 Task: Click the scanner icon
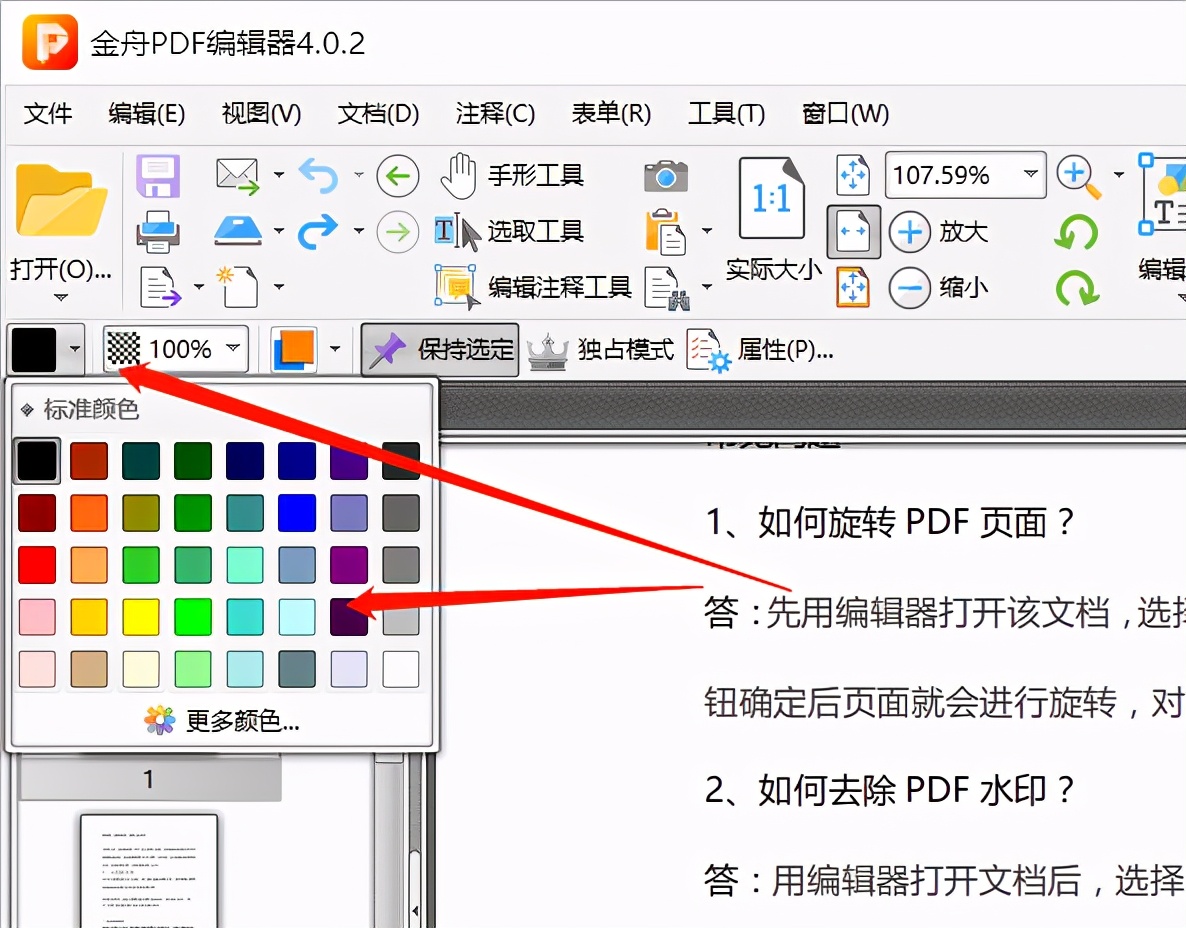238,231
